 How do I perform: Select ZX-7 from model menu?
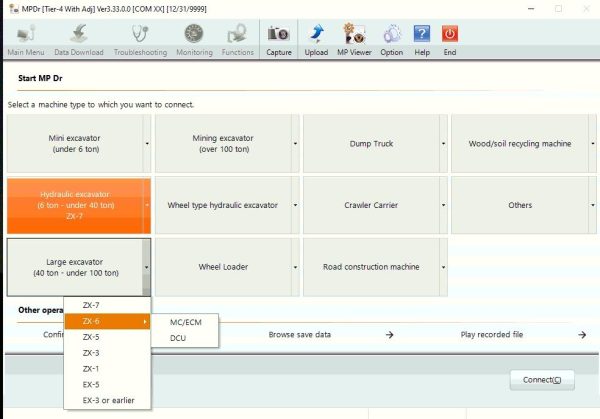pos(107,305)
